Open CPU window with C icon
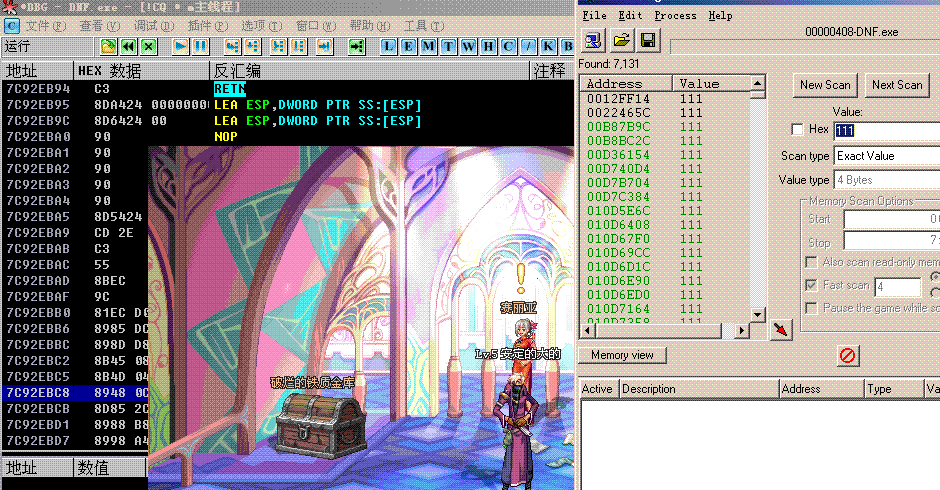Image resolution: width=940 pixels, height=490 pixels. pos(508,47)
